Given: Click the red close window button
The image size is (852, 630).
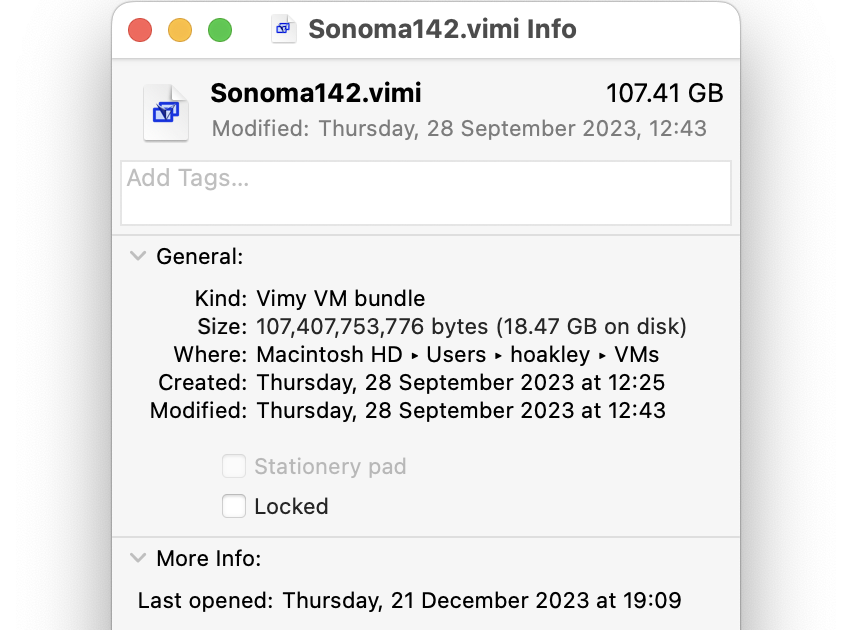Looking at the screenshot, I should point(140,29).
